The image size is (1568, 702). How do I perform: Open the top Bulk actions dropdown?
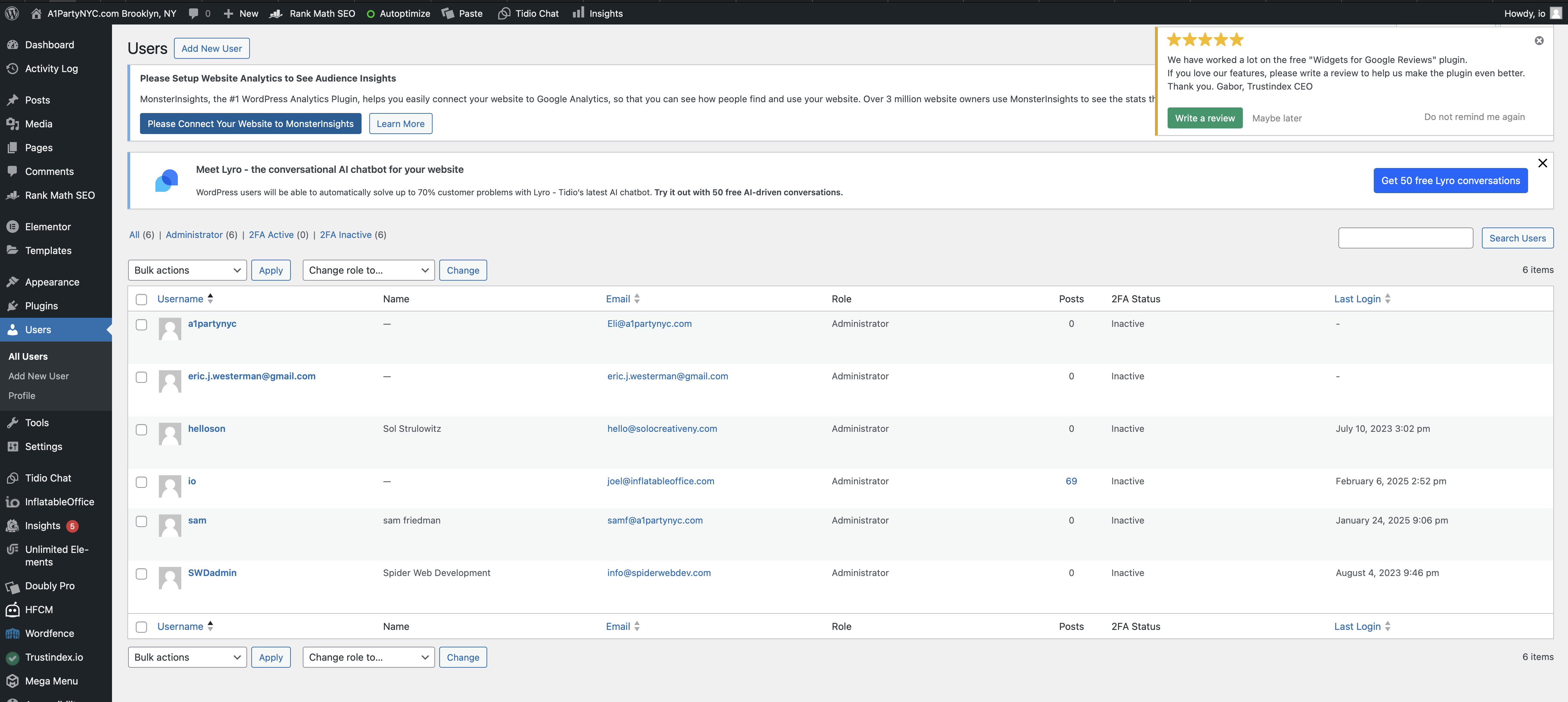coord(187,270)
